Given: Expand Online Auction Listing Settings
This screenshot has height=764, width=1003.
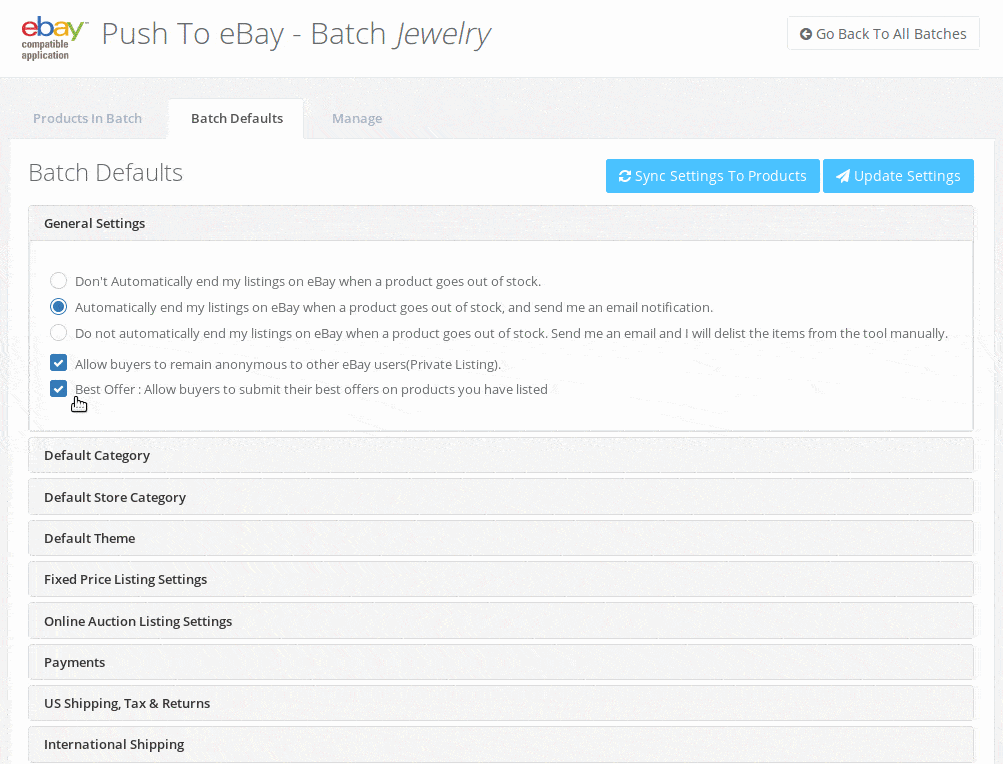Looking at the screenshot, I should (138, 621).
